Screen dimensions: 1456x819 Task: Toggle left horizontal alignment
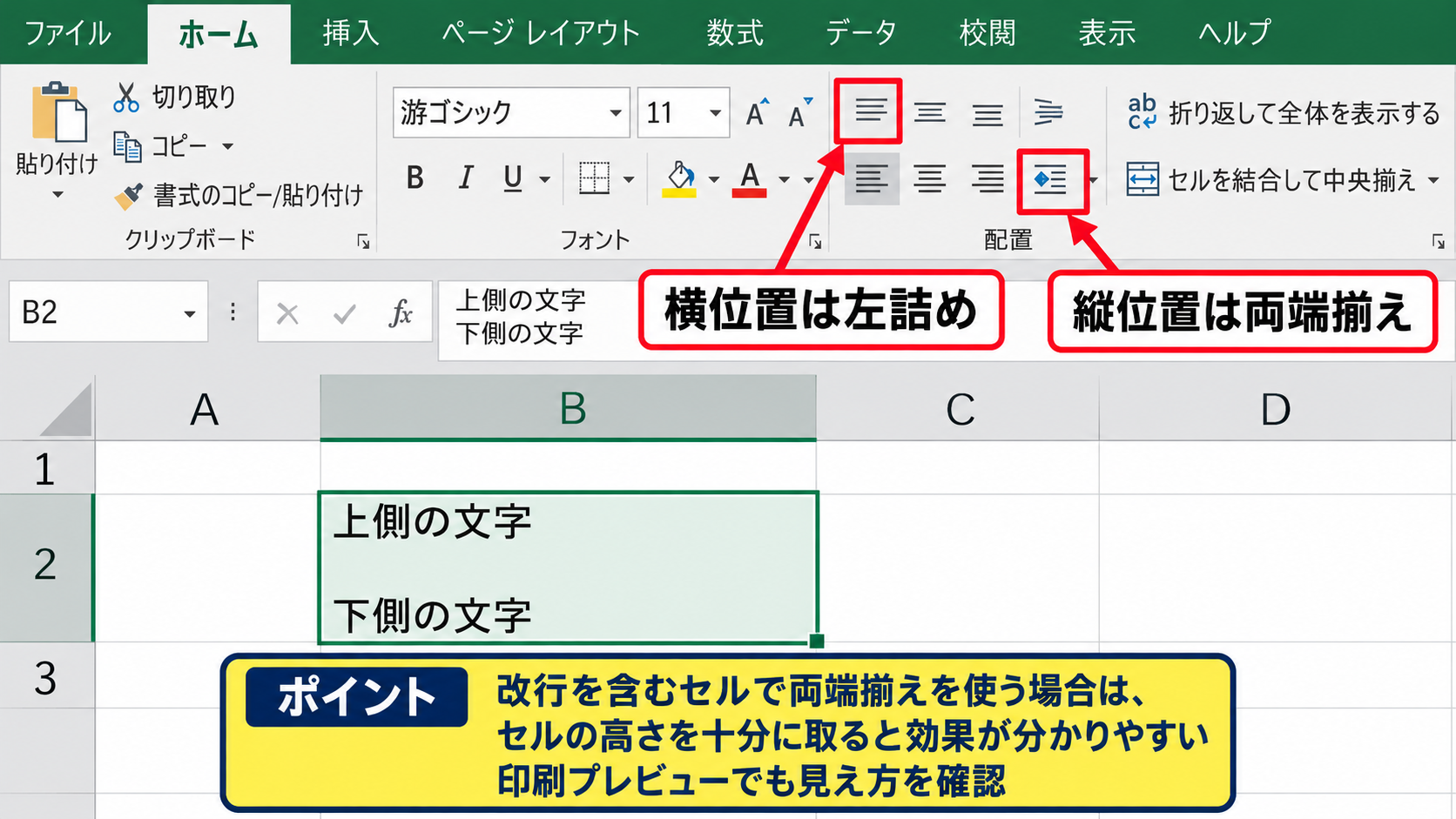pos(872,179)
